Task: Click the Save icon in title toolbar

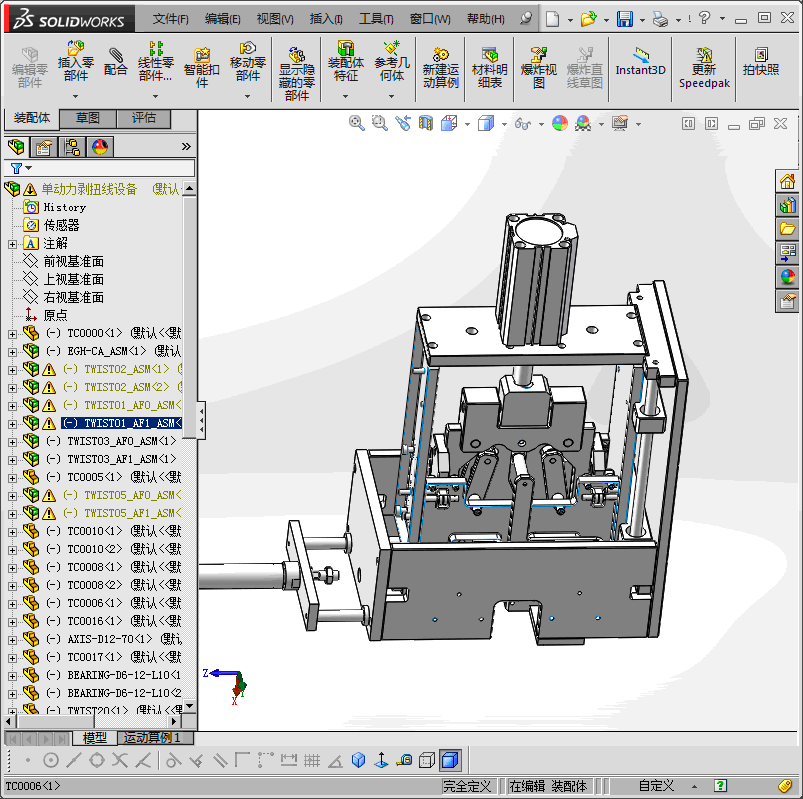Action: point(625,19)
